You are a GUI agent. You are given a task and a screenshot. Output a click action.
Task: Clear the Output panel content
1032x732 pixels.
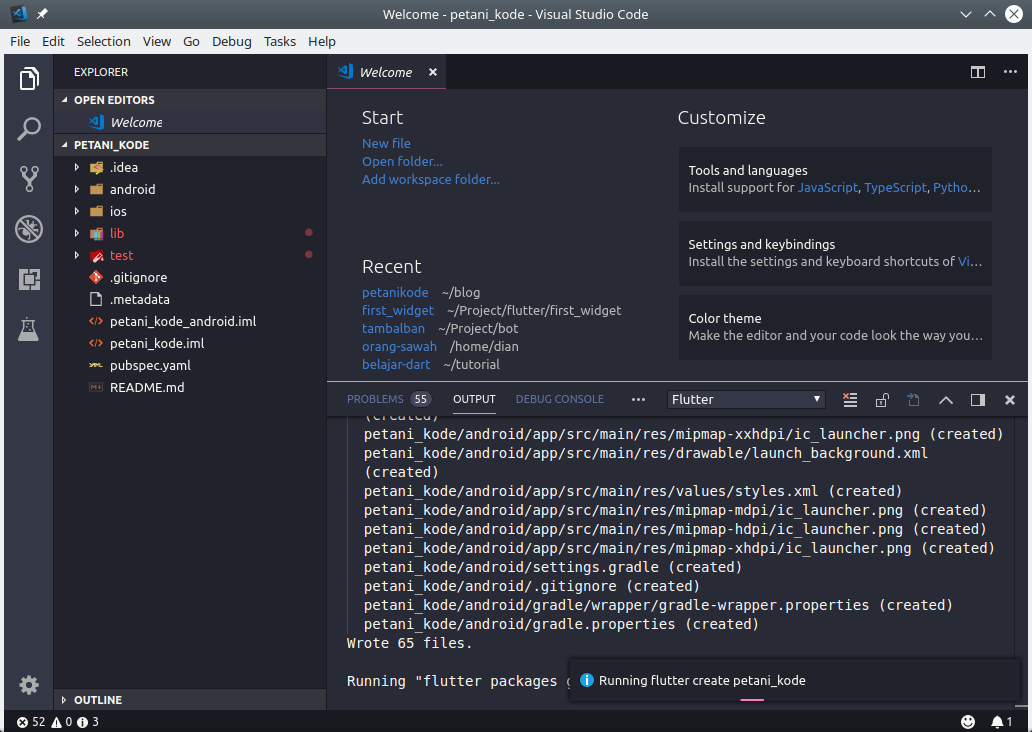(x=850, y=399)
